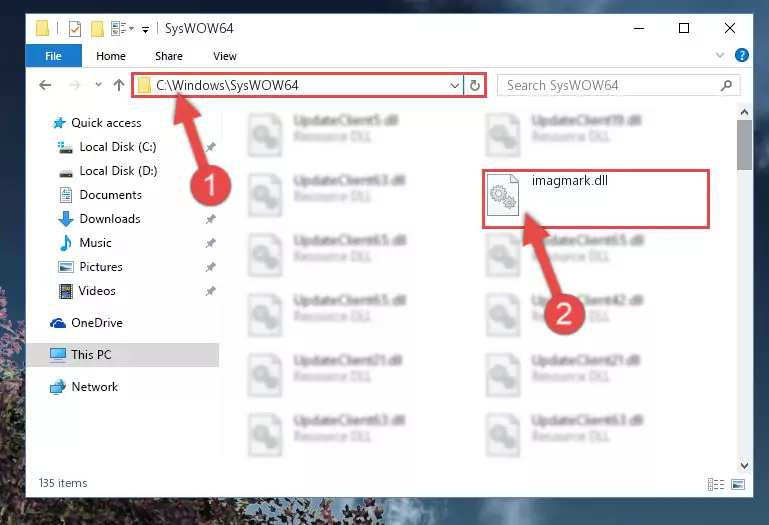Click the OneDrive cloud icon

(x=58, y=323)
